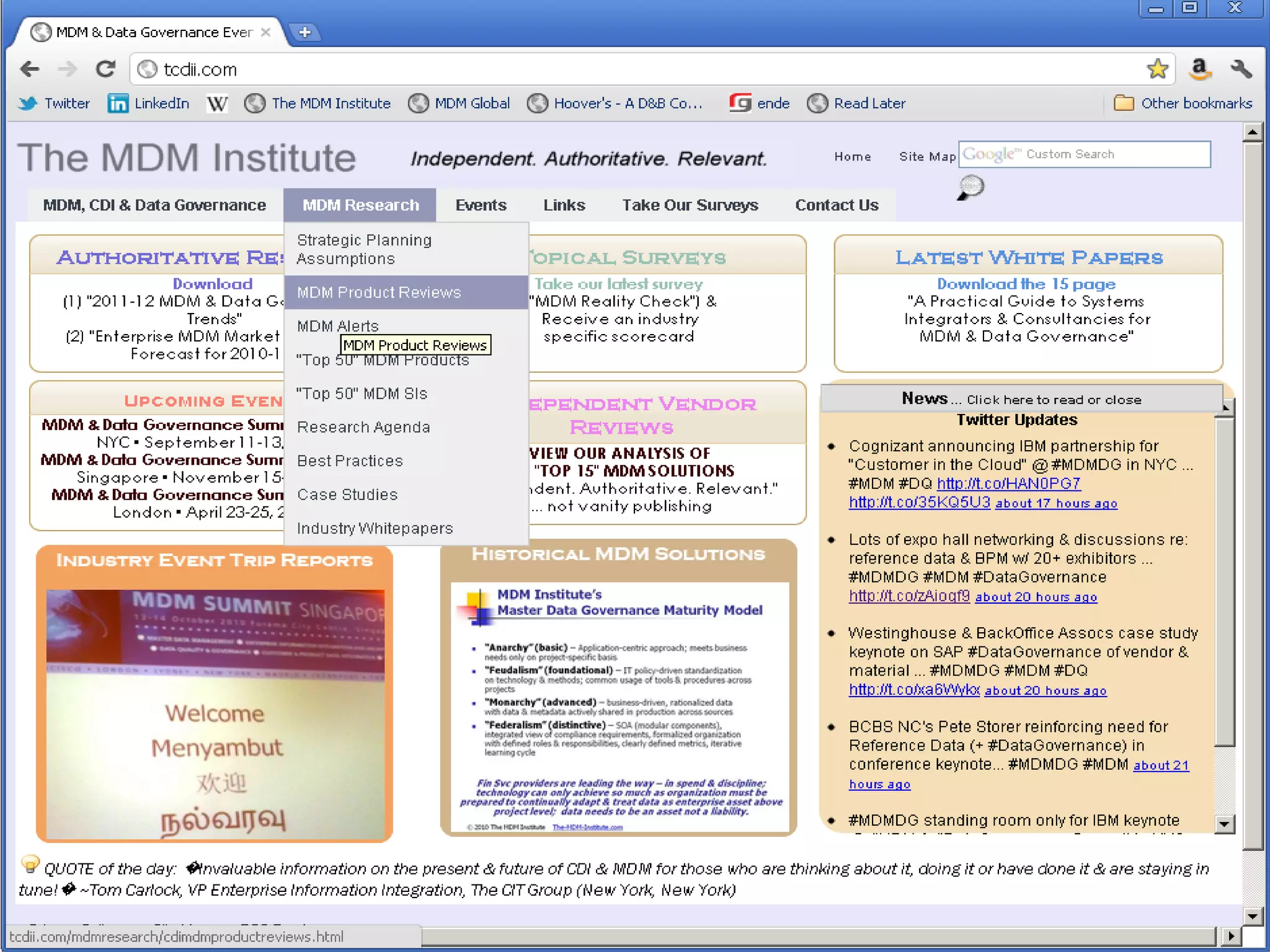Select MDM Alerts in the dropdown
The image size is (1270, 952).
(406, 326)
